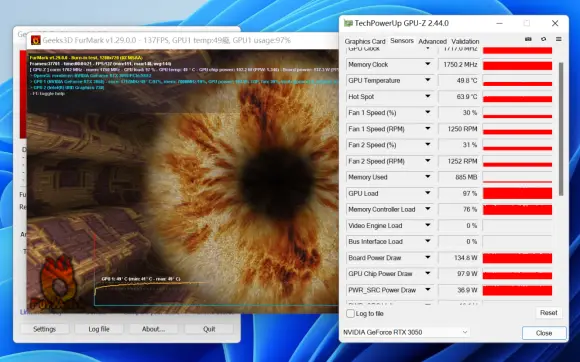The image size is (580, 362).
Task: Open the Hot Spot sensor dropdown
Action: coord(428,96)
